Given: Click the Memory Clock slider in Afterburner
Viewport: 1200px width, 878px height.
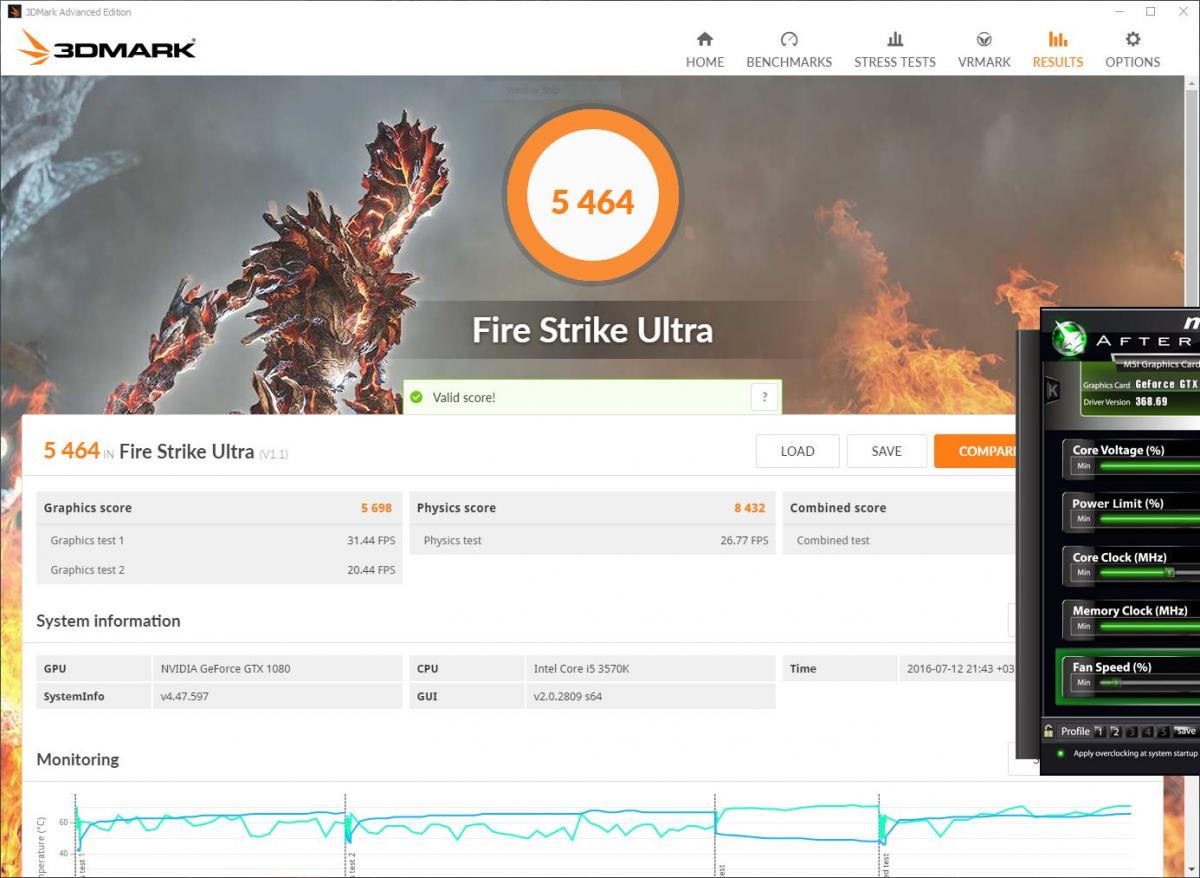Looking at the screenshot, I should click(x=1149, y=626).
